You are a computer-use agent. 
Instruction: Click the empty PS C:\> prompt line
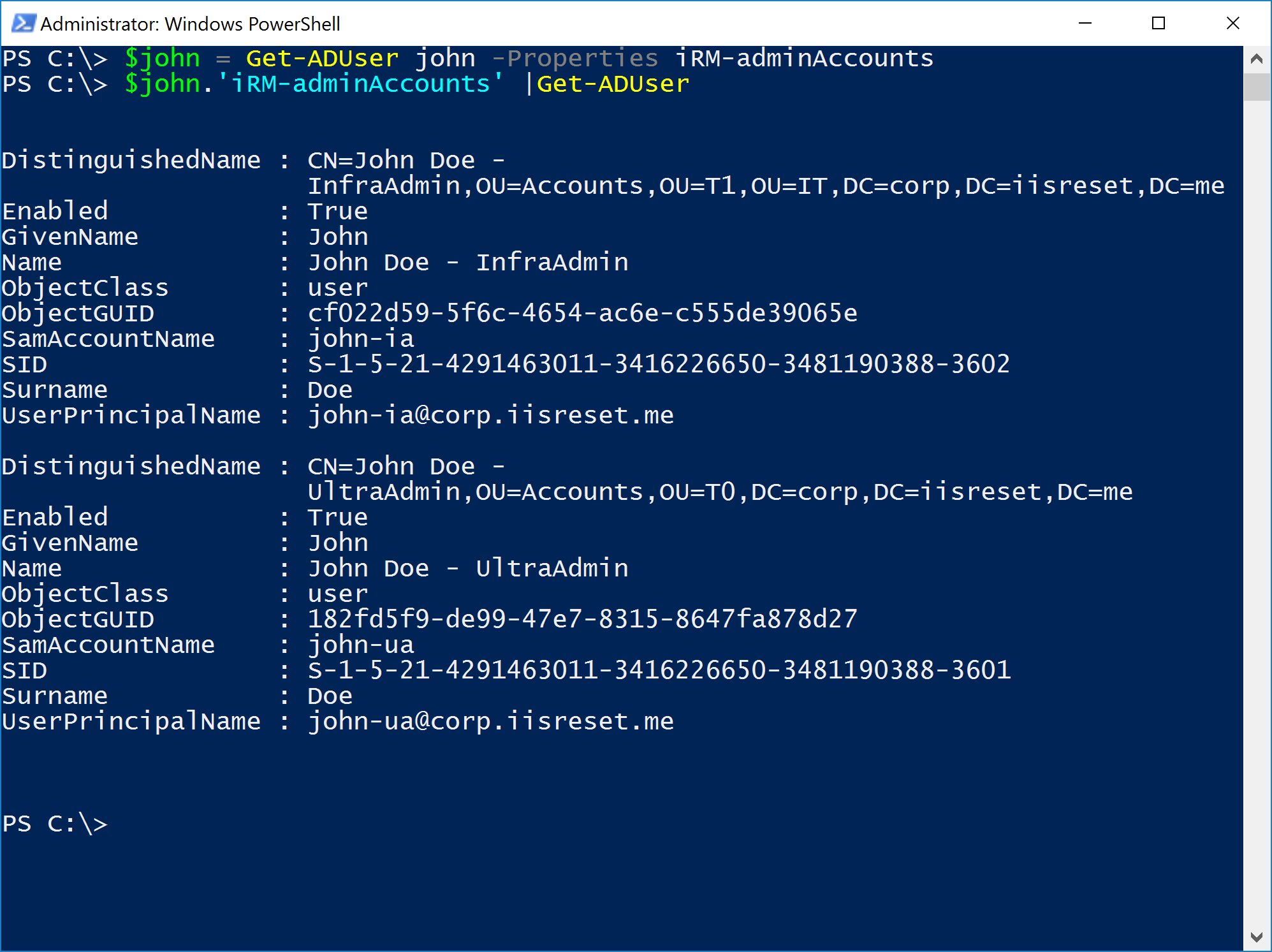[55, 824]
